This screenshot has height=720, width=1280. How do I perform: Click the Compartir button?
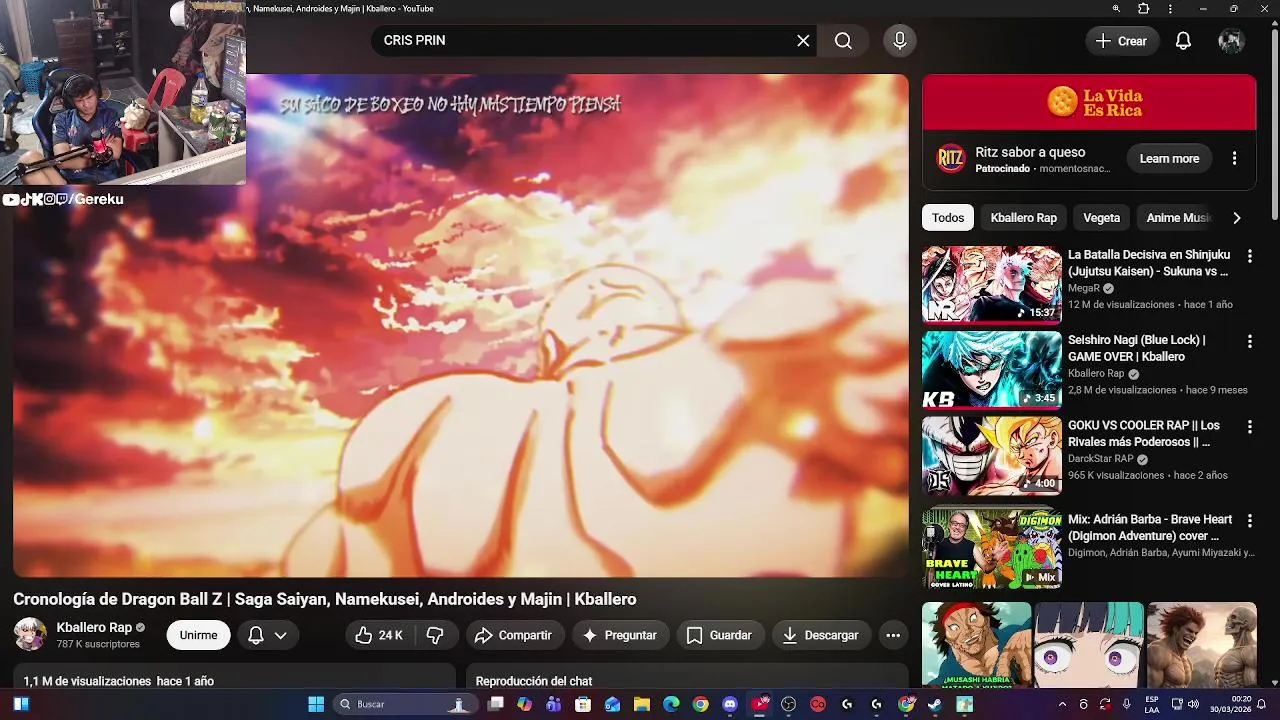(x=513, y=635)
